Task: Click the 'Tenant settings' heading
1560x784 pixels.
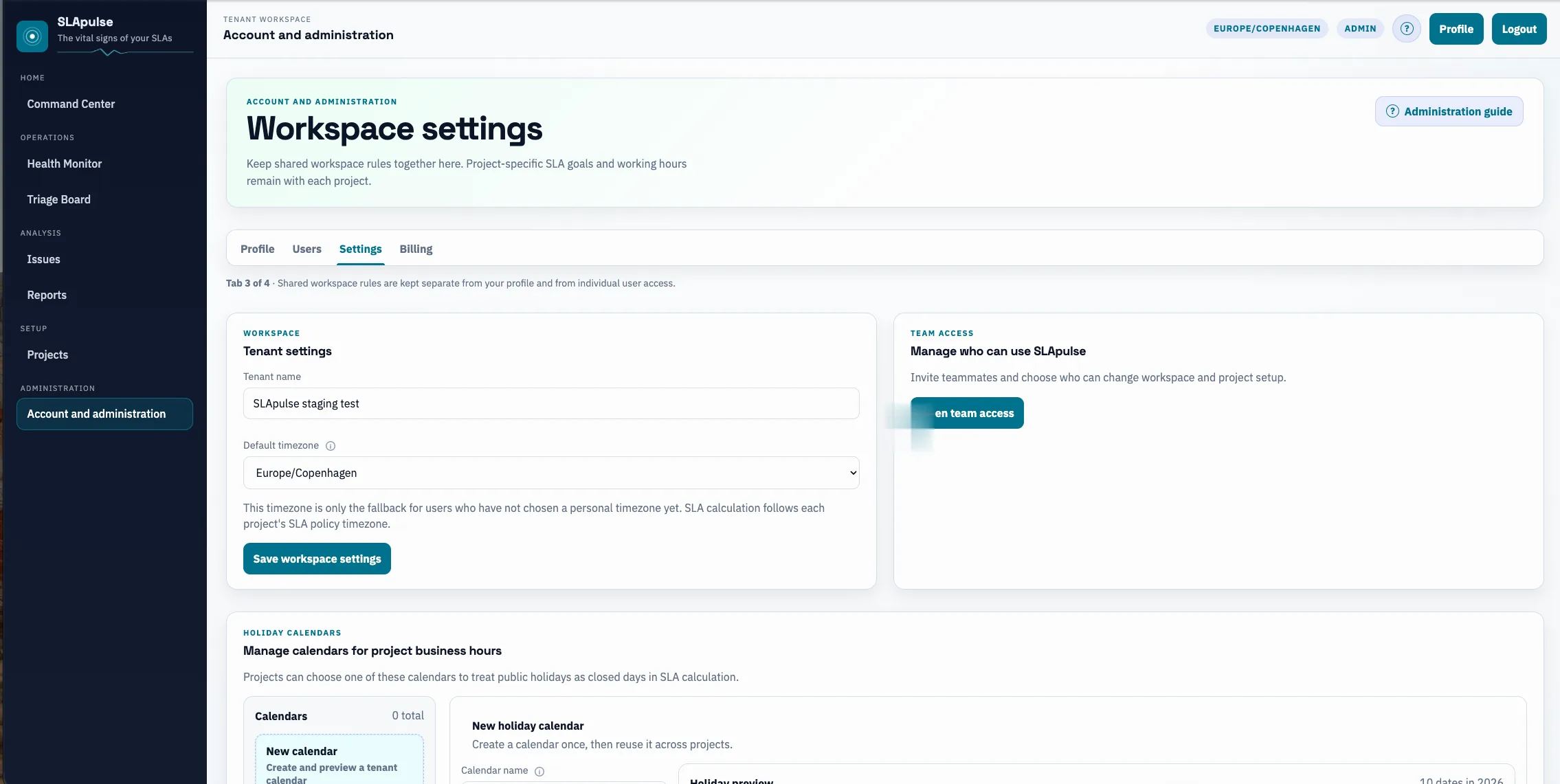Action: pyautogui.click(x=287, y=351)
